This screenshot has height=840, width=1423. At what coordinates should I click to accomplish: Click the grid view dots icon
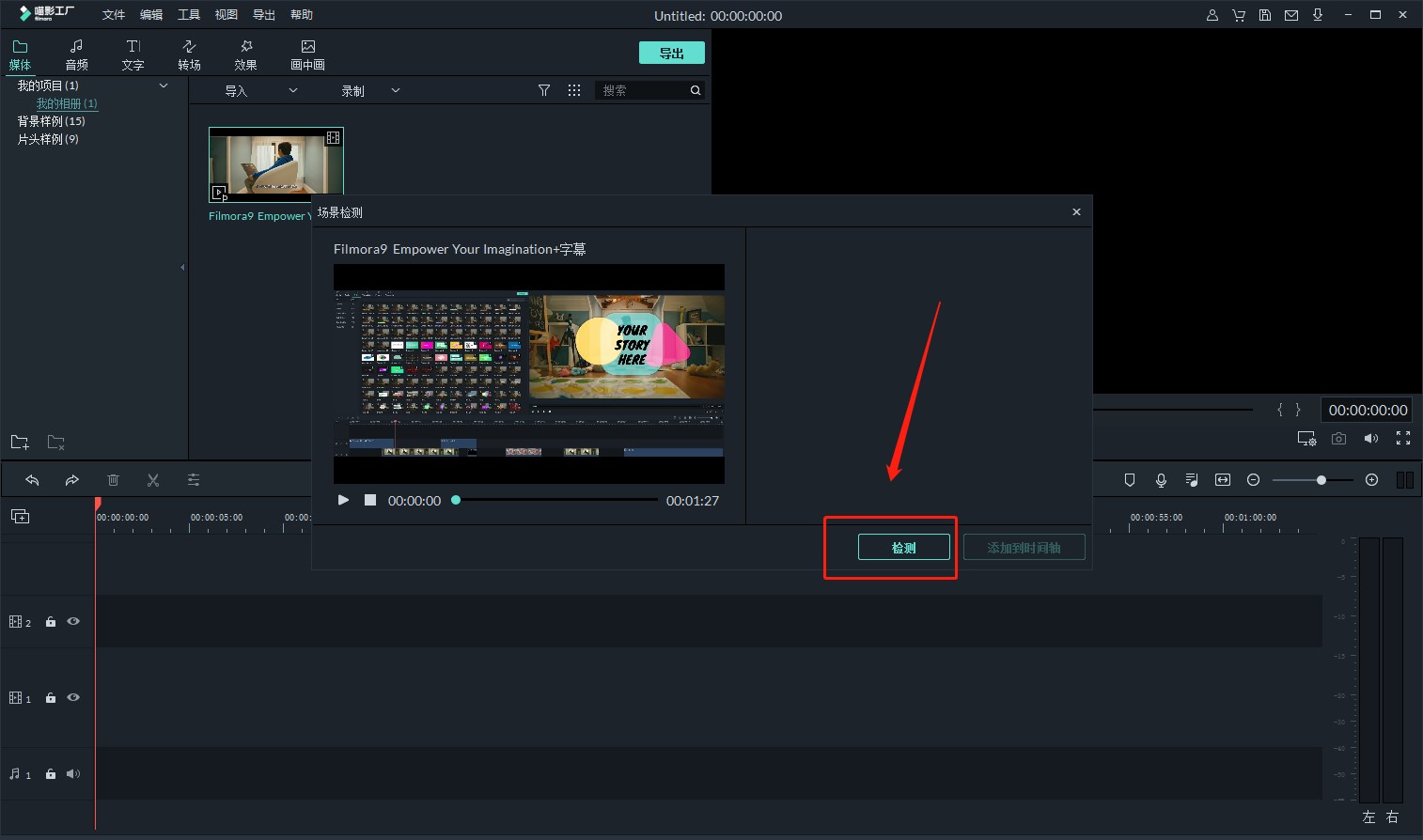[574, 90]
